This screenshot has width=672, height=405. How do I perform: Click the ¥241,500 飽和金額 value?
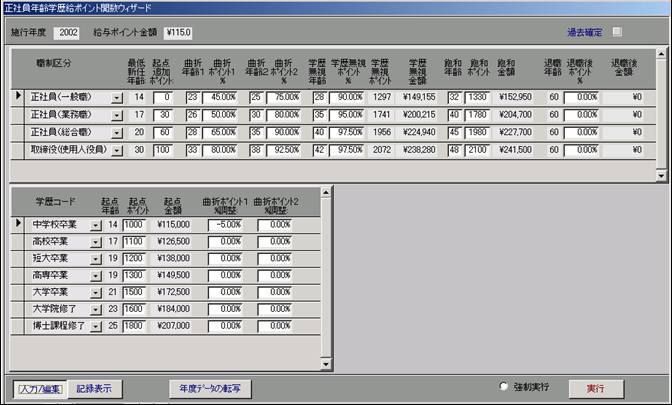[516, 150]
